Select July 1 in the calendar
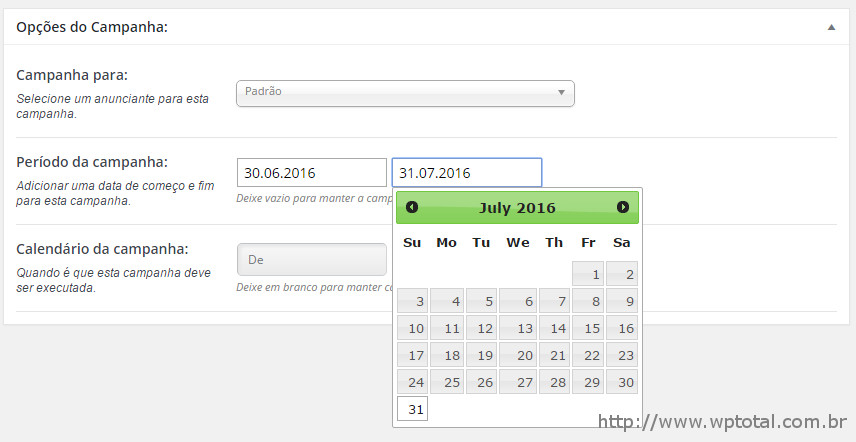This screenshot has width=856, height=442. pos(588,273)
